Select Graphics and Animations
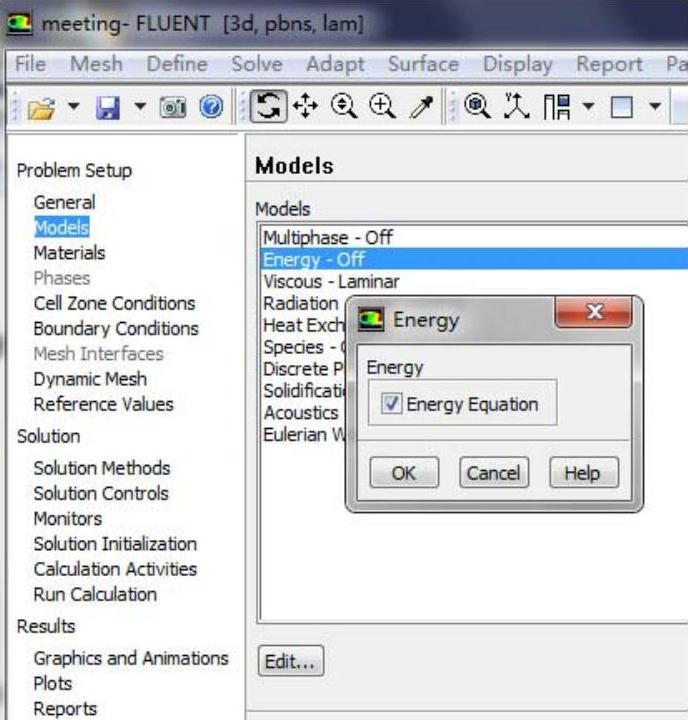Screen dimensions: 688x720 131,658
